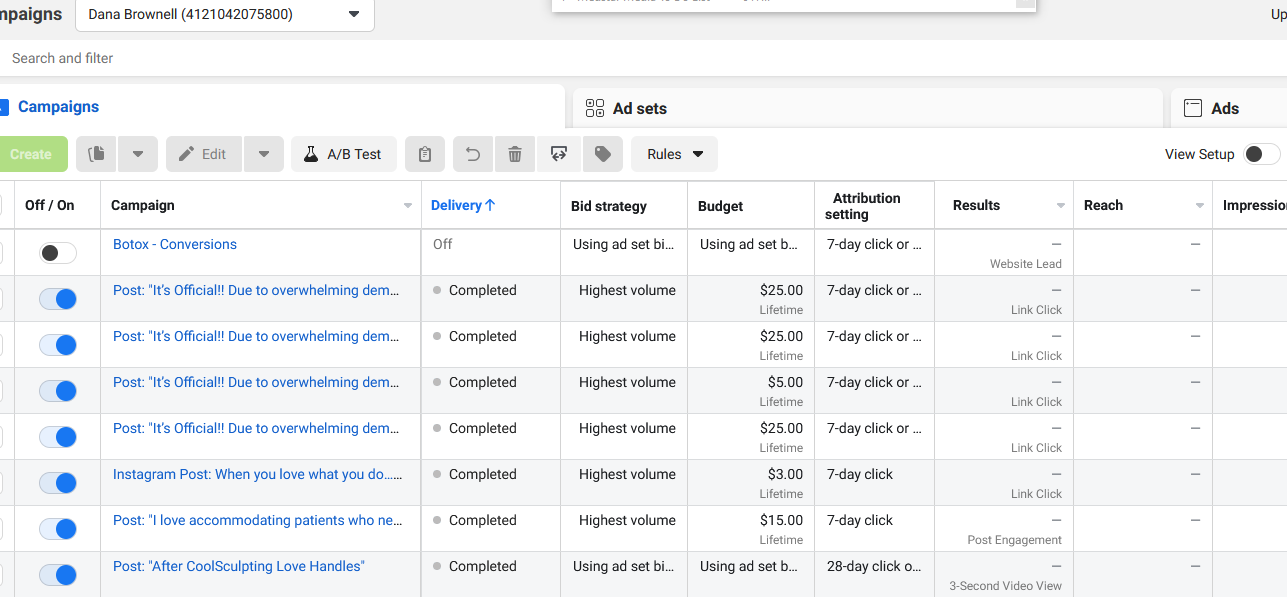Open the Botox - Conversions campaign link
The width and height of the screenshot is (1287, 597).
click(175, 244)
